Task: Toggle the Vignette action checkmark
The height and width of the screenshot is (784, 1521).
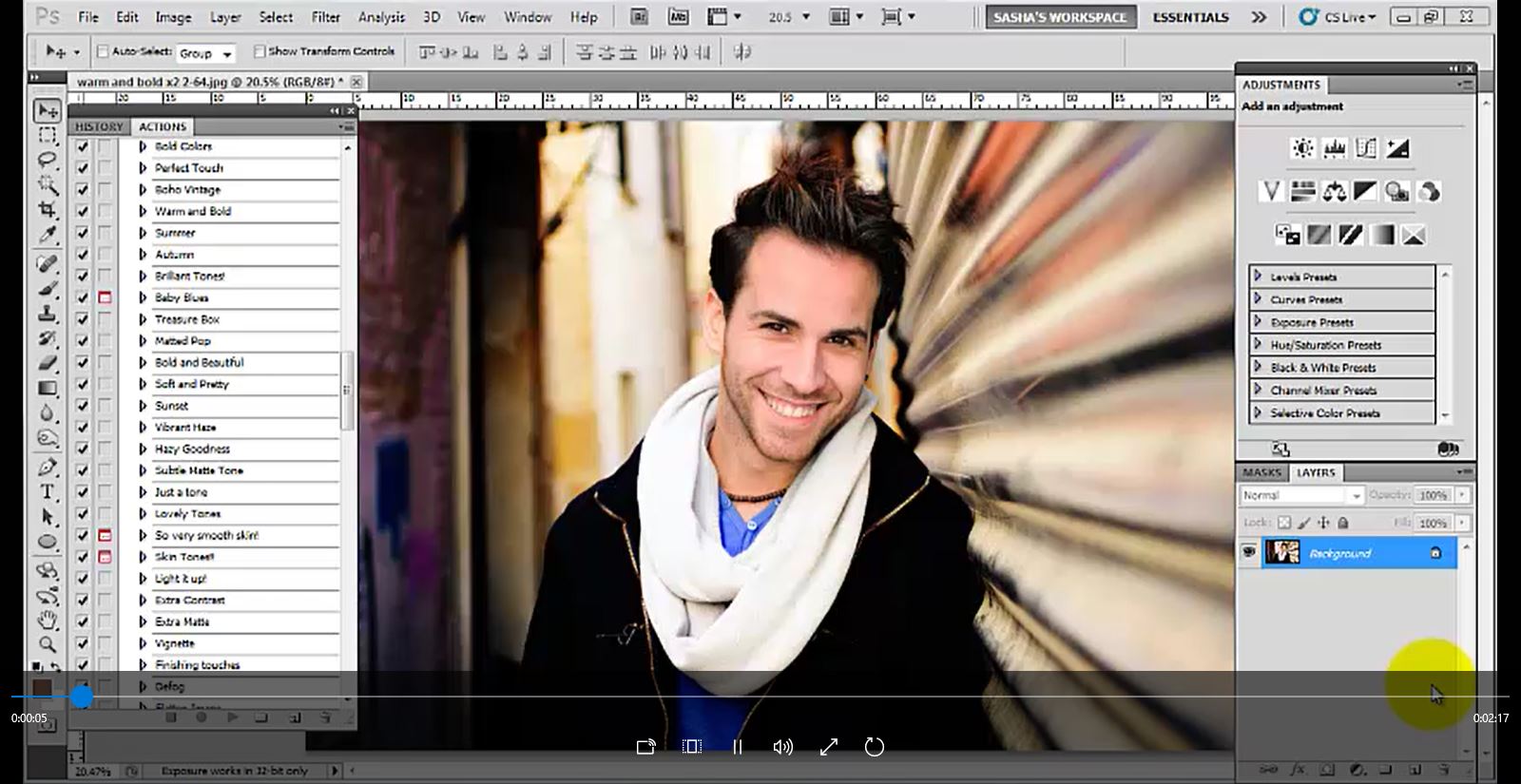Action: 83,643
